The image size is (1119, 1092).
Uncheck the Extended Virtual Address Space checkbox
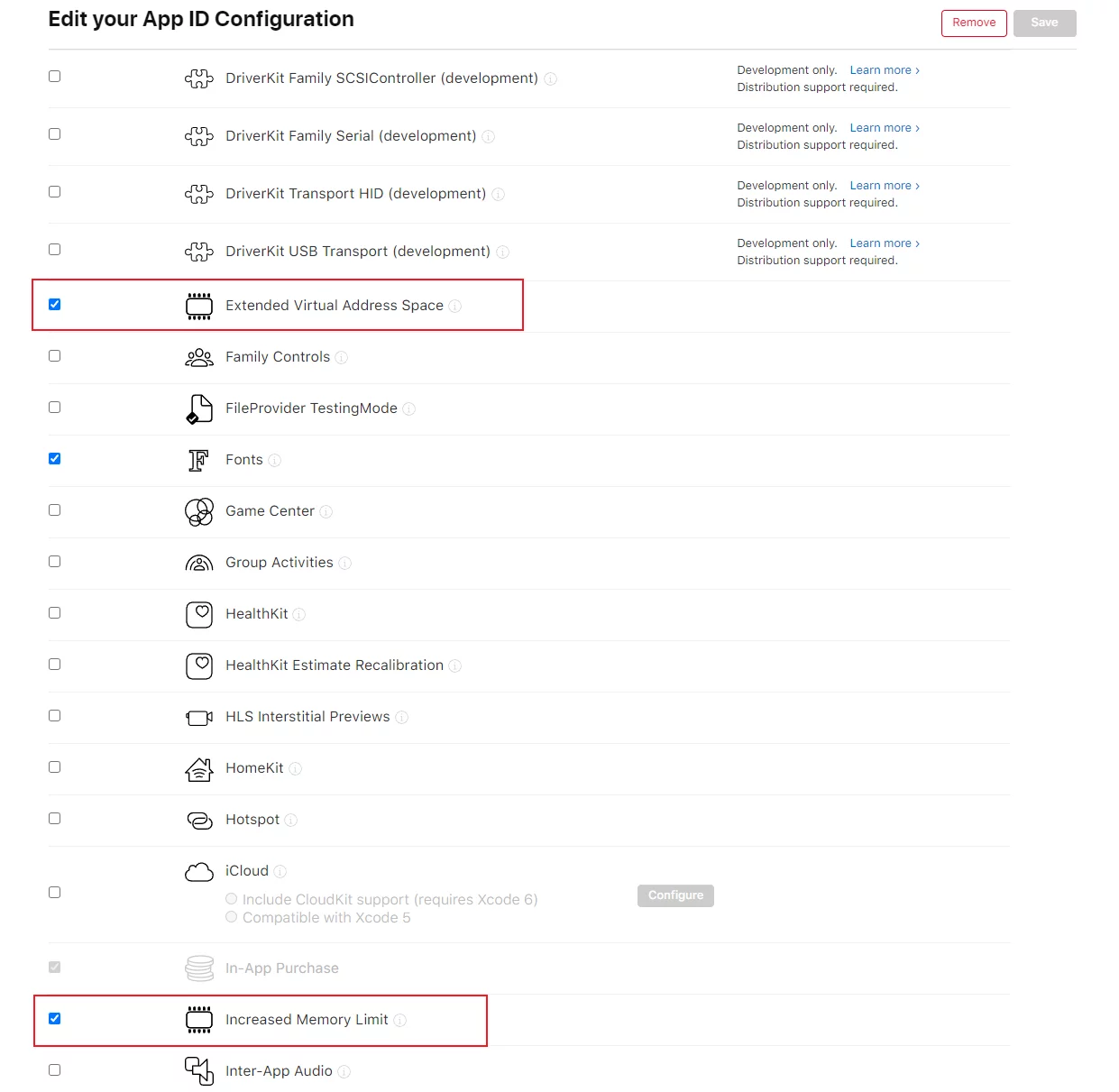(x=55, y=305)
